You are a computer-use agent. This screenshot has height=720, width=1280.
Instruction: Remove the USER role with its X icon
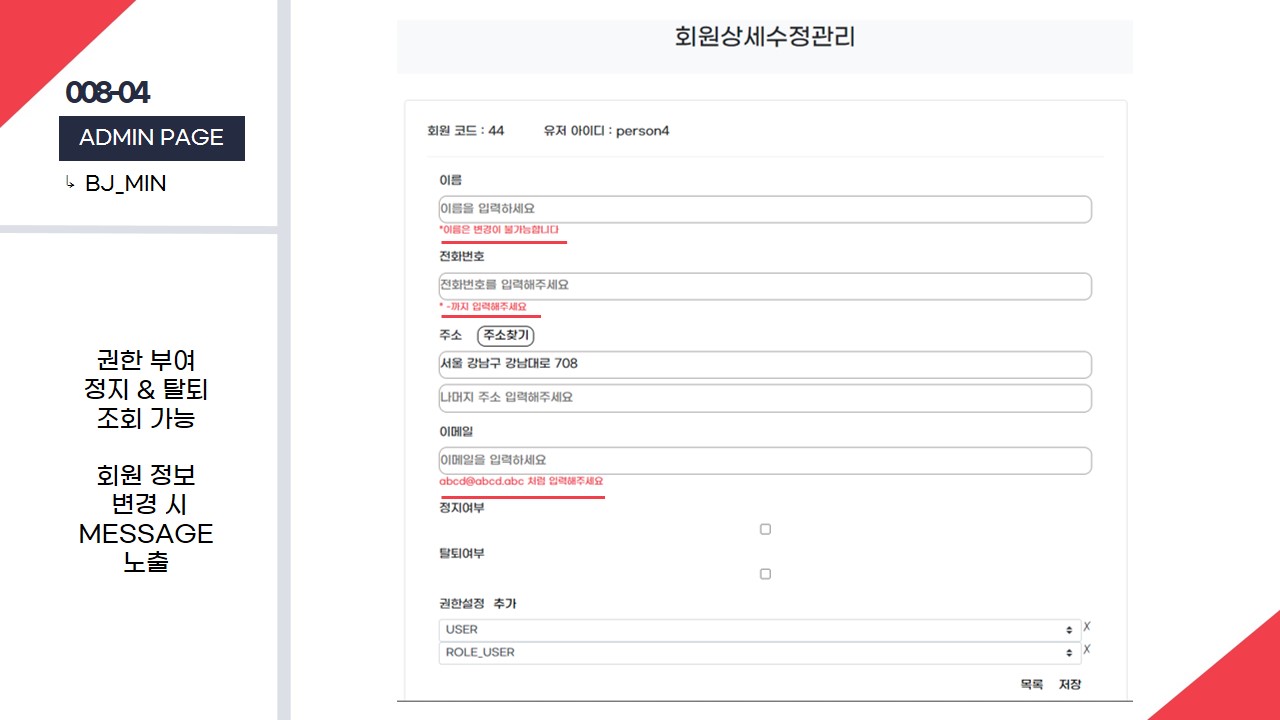click(1087, 627)
